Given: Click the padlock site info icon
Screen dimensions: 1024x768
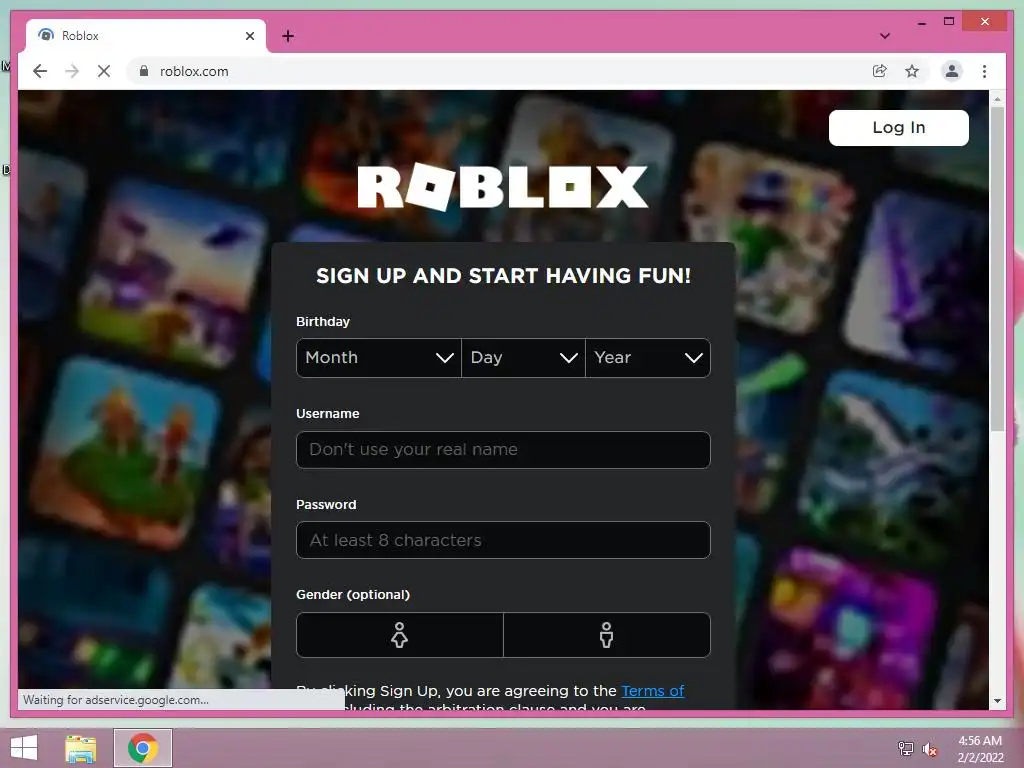Looking at the screenshot, I should 144,71.
